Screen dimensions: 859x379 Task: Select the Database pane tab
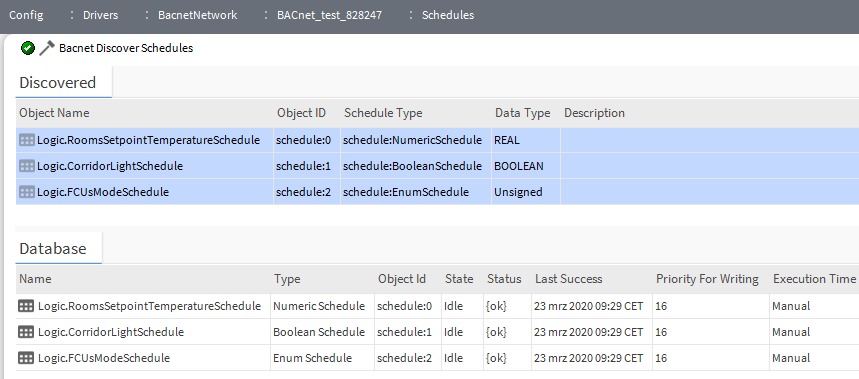[53, 249]
